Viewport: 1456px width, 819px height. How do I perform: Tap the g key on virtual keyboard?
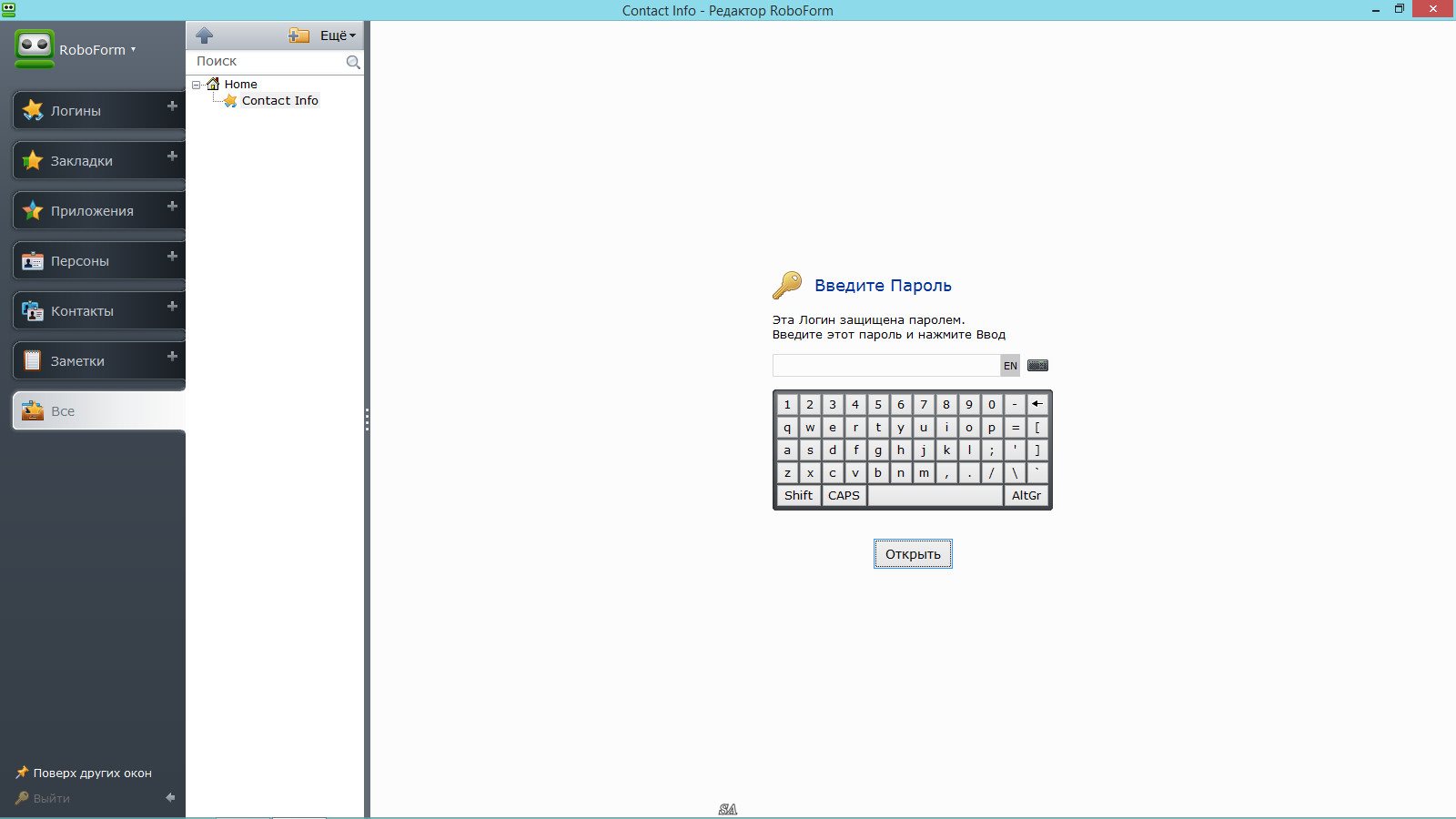coord(878,450)
